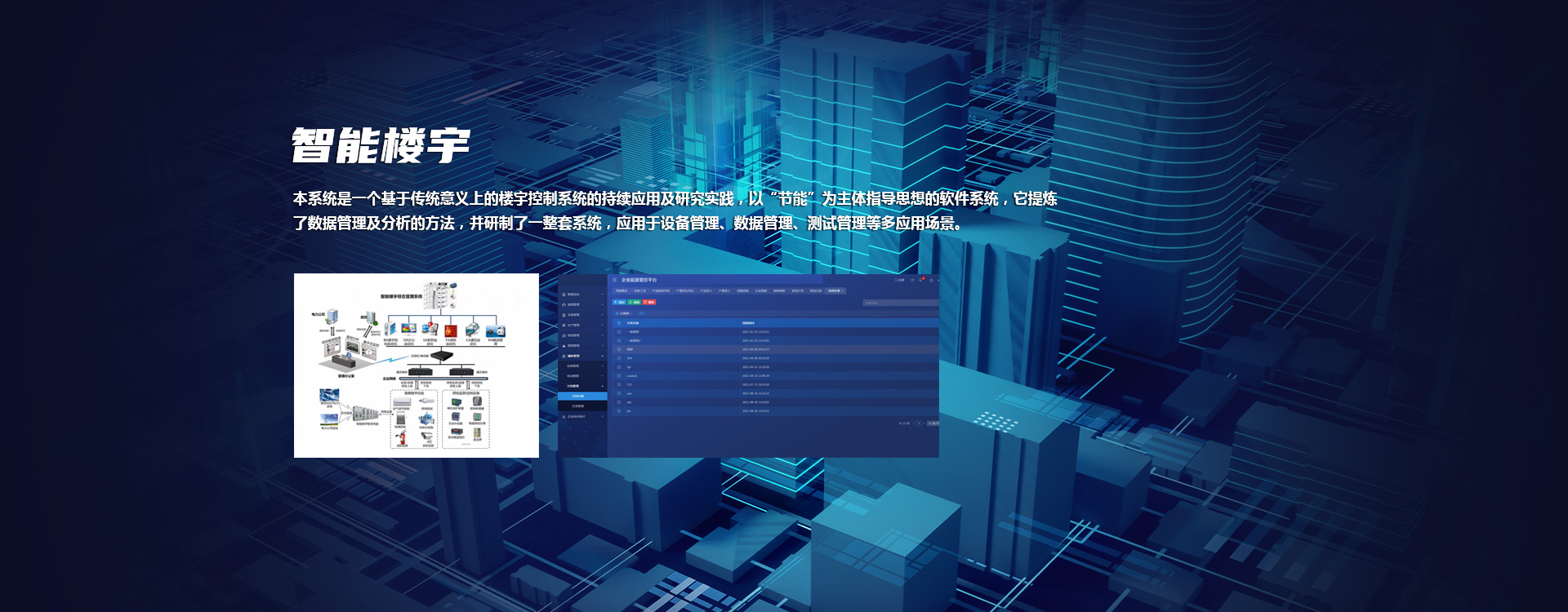This screenshot has height=612, width=1568.
Task: Click the red delete button above table
Action: pyautogui.click(x=649, y=302)
